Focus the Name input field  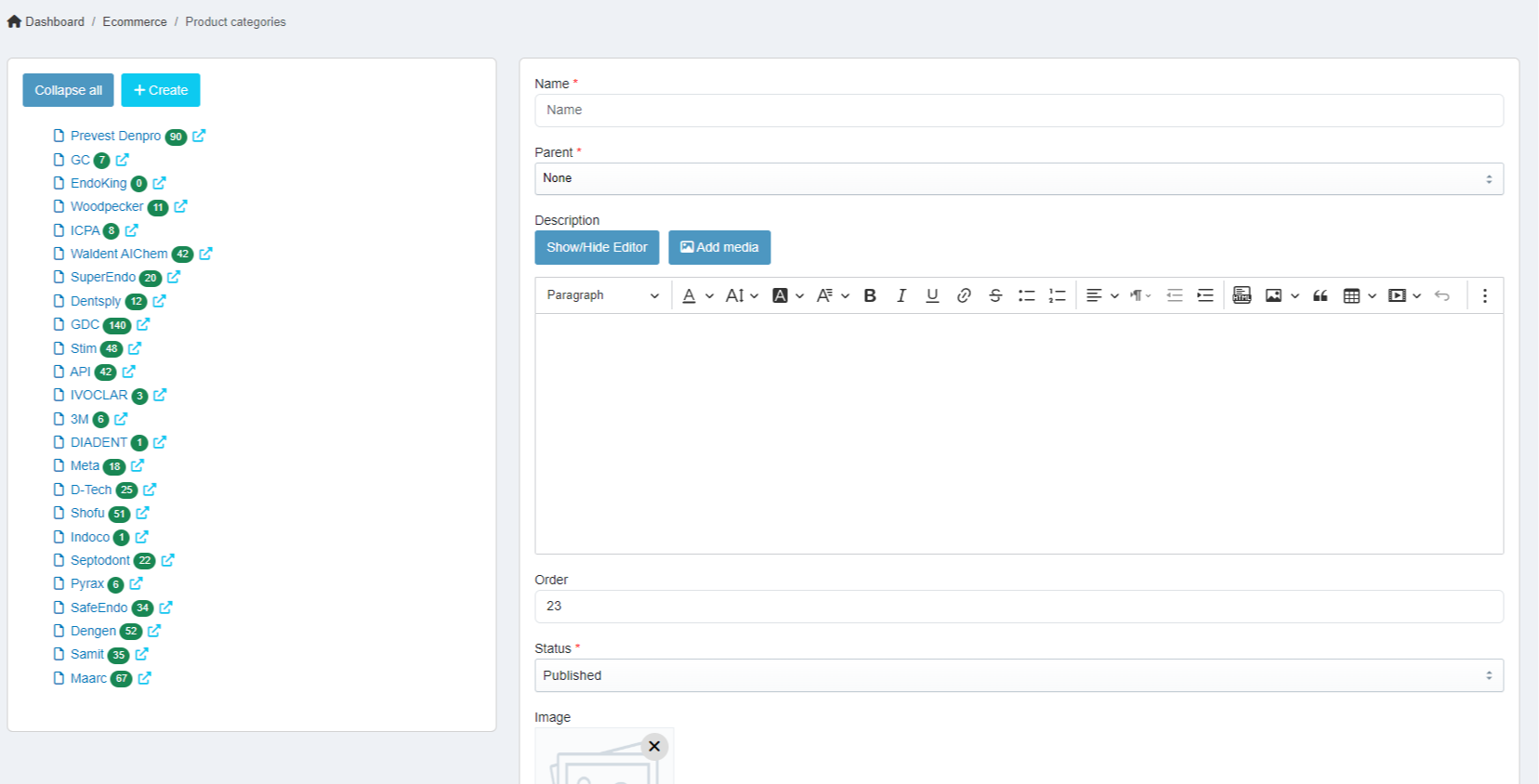[1019, 110]
